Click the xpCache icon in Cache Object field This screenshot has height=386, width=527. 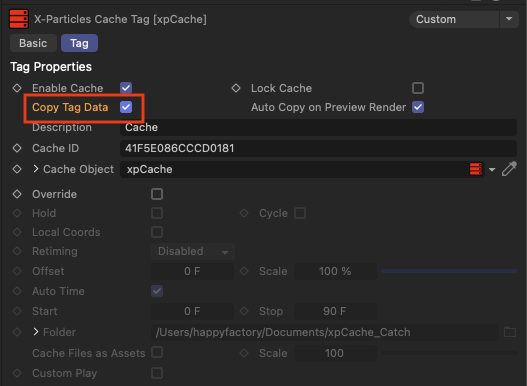tap(476, 169)
